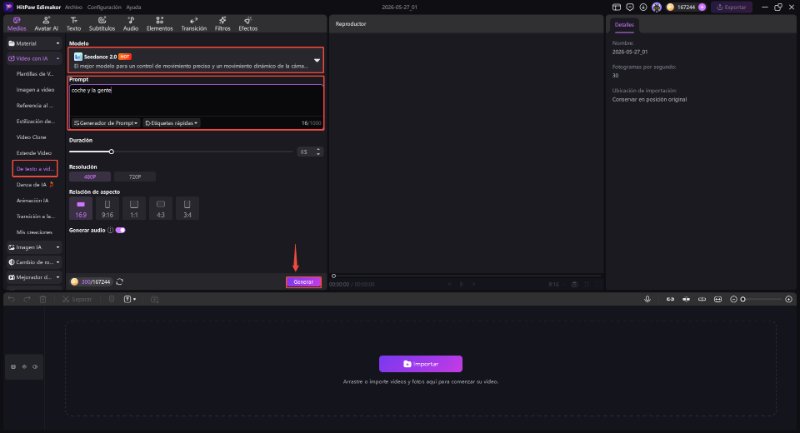Switch to the Detalles tab
Screen dimensions: 800x433
(x=624, y=24)
